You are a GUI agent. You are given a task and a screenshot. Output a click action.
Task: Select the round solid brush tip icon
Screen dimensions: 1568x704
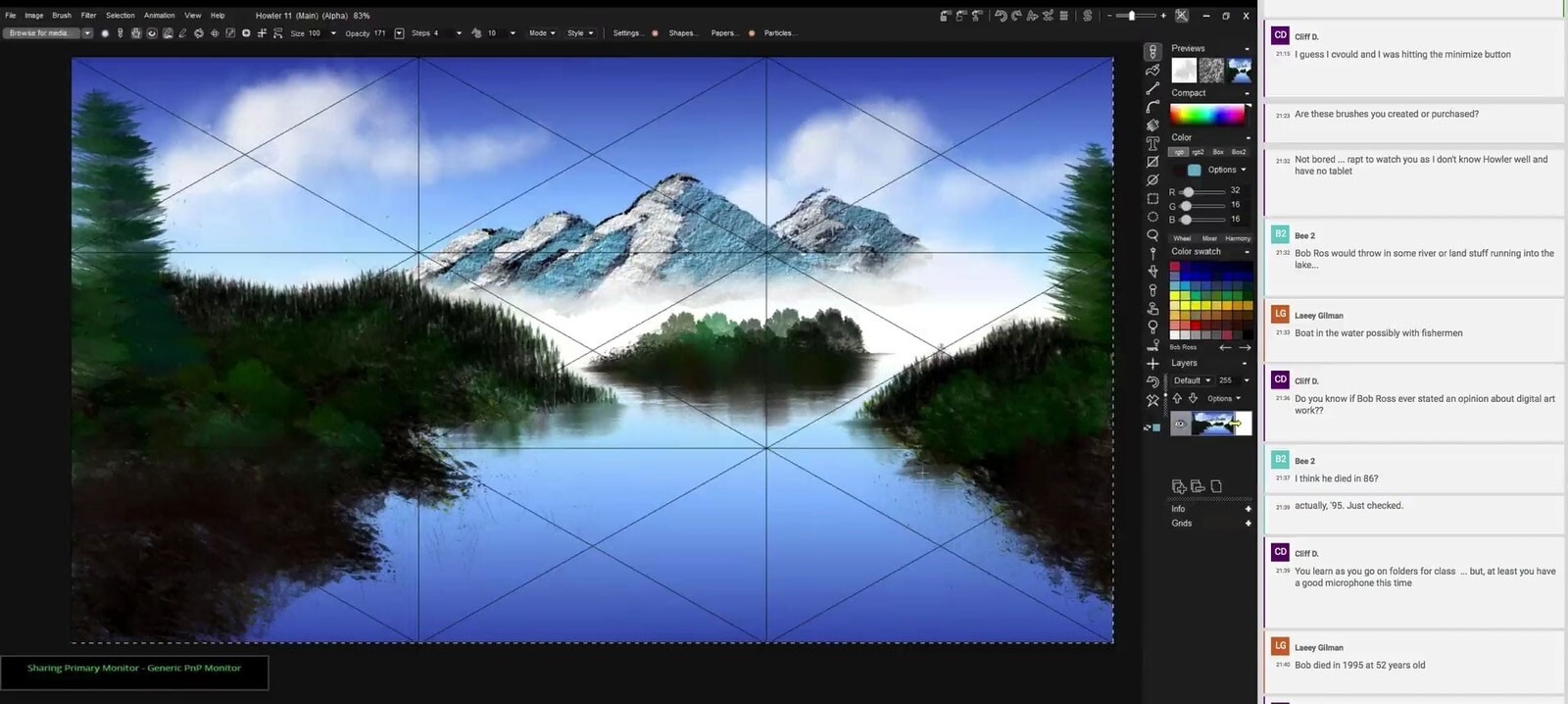coord(105,33)
